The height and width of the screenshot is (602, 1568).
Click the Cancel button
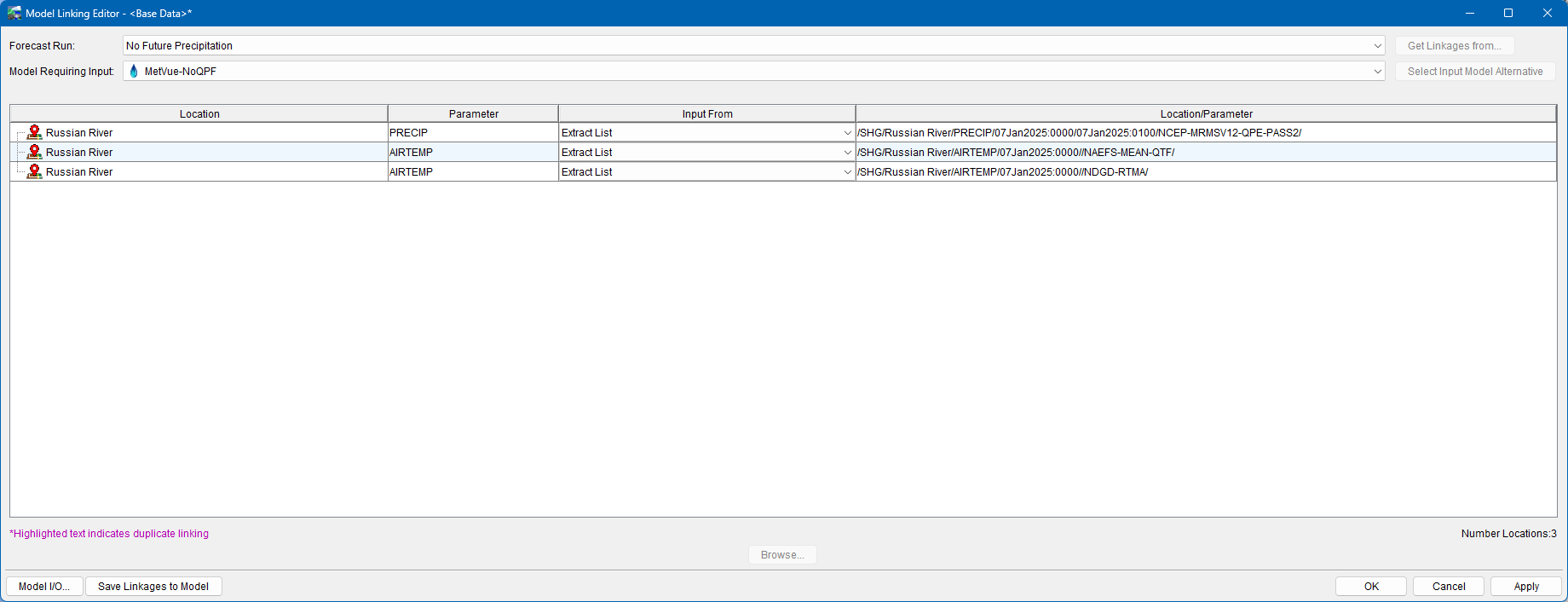tap(1449, 587)
